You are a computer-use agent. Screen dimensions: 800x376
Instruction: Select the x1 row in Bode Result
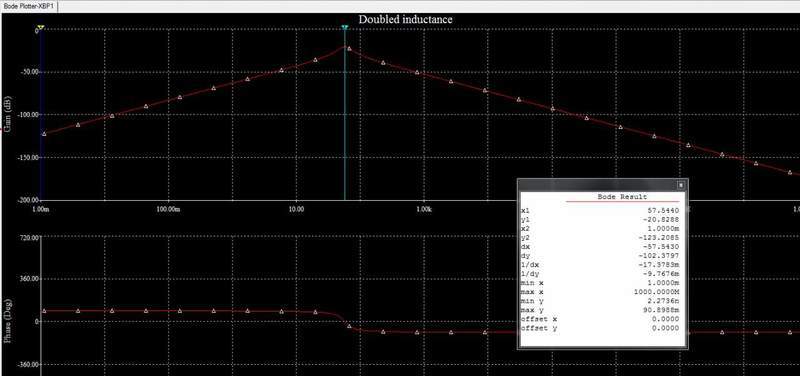600,210
